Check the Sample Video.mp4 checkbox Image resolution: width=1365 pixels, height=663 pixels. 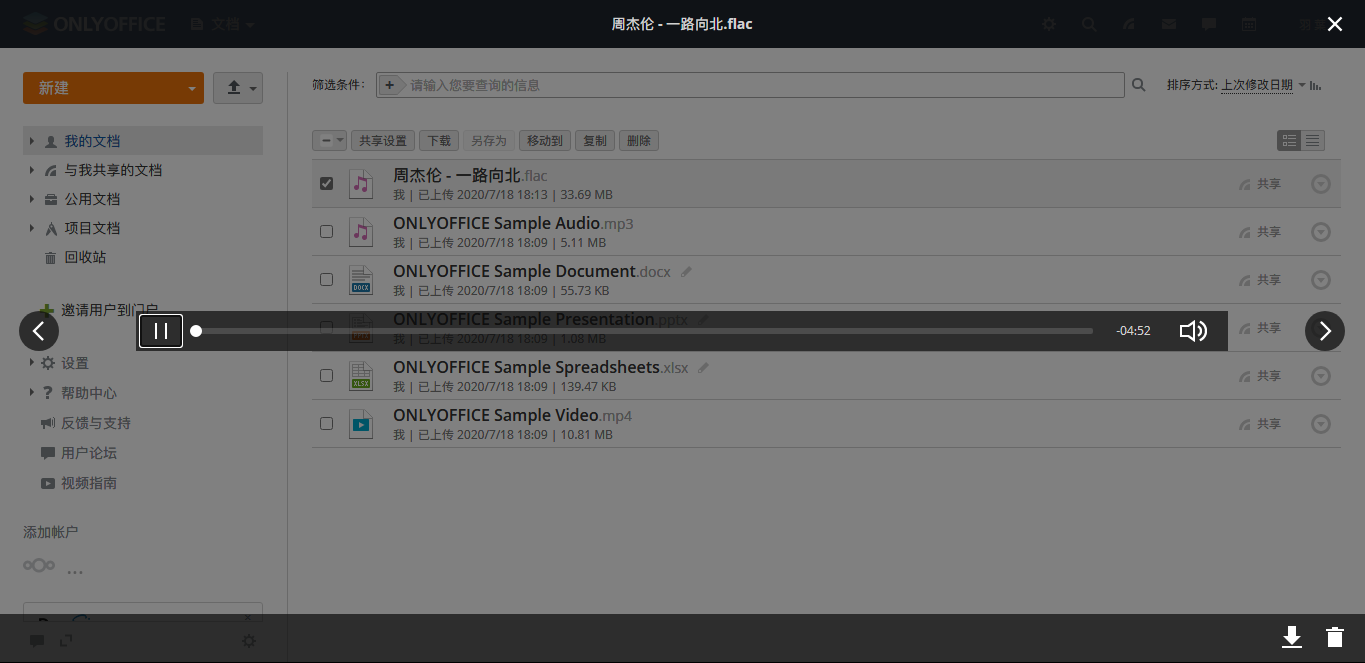pos(326,423)
